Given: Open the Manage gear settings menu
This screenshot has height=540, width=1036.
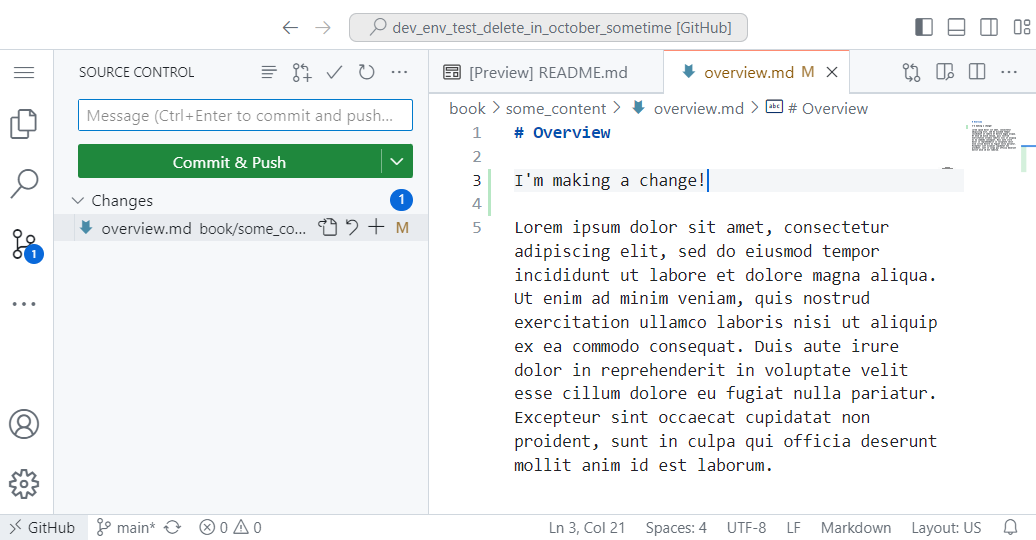Looking at the screenshot, I should (24, 484).
